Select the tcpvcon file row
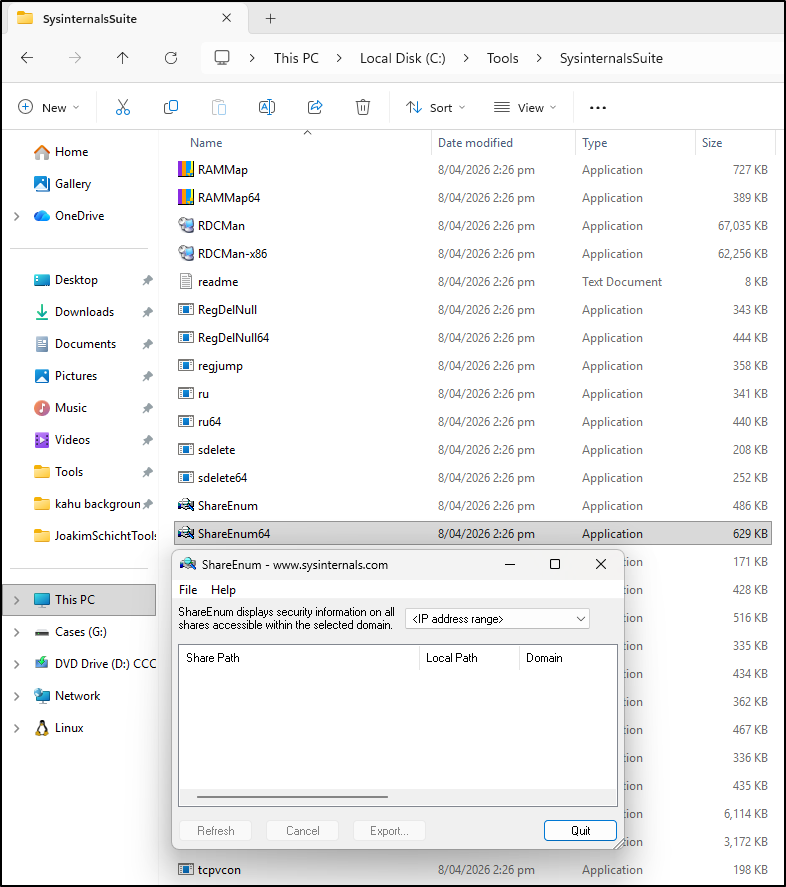 click(473, 869)
